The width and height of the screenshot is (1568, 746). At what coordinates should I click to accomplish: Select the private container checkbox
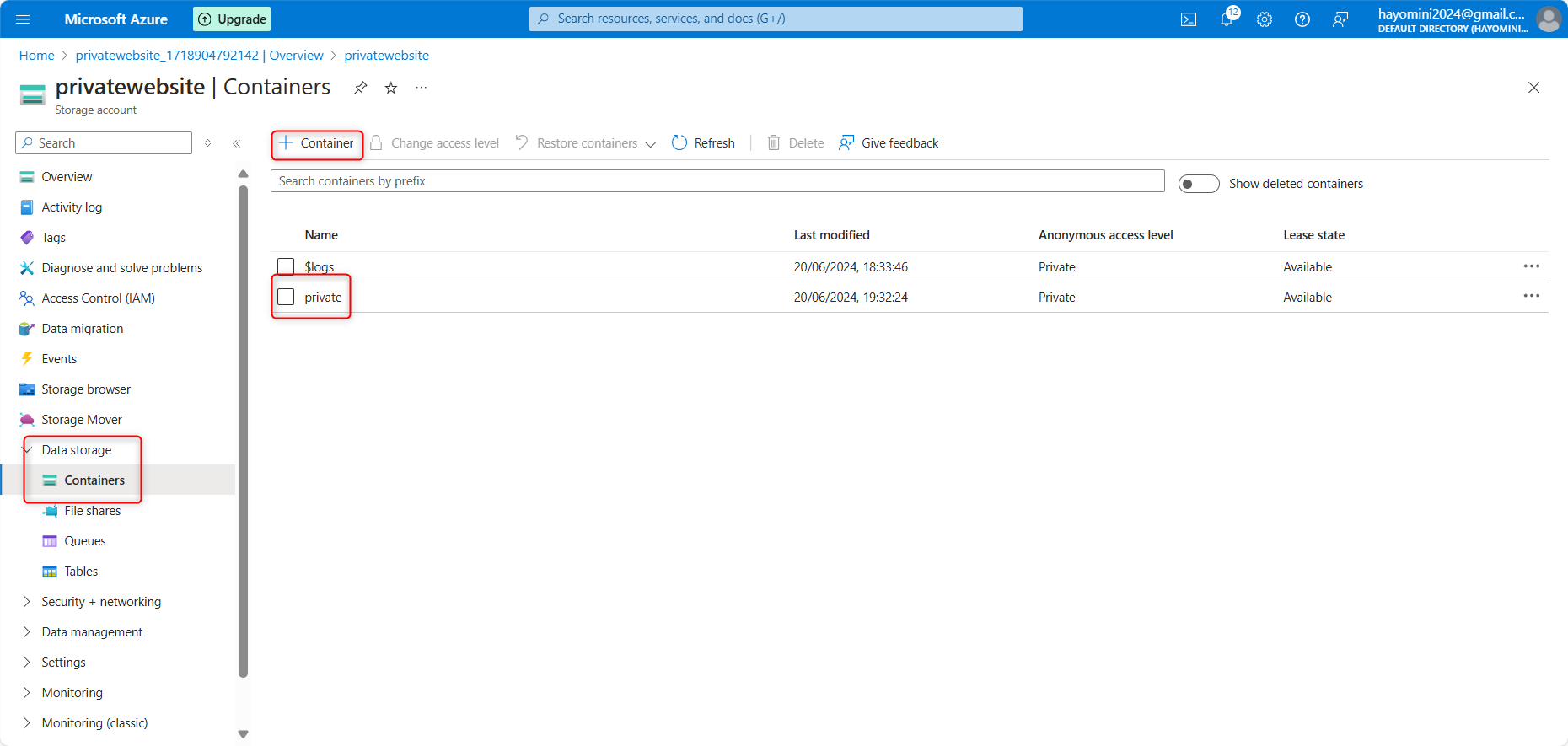286,297
